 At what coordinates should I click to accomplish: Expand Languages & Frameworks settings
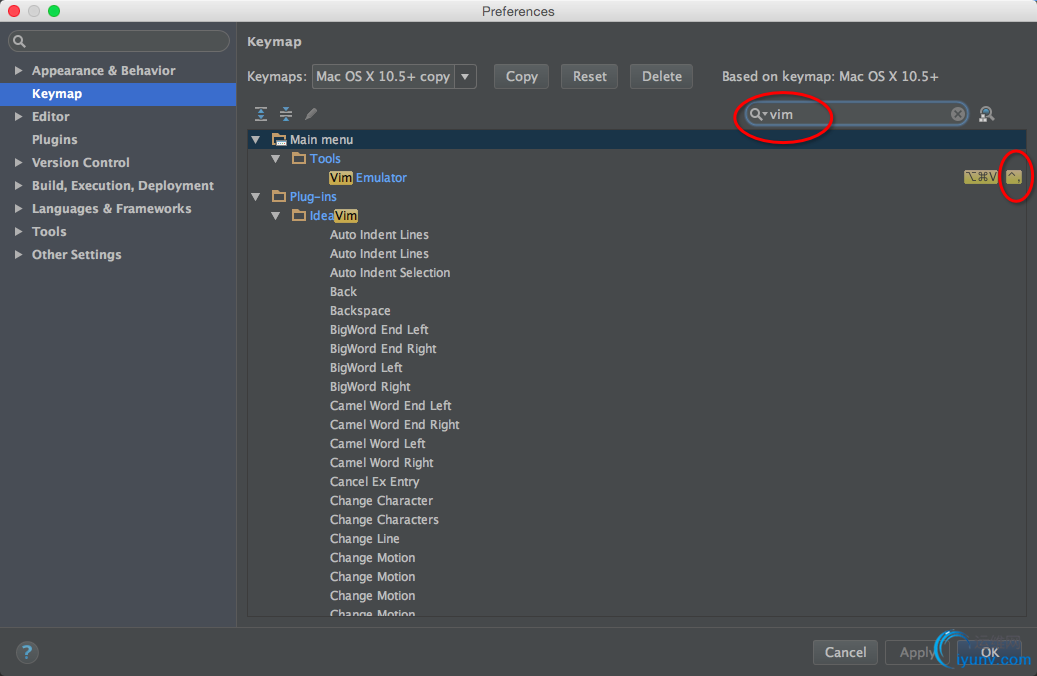click(19, 208)
